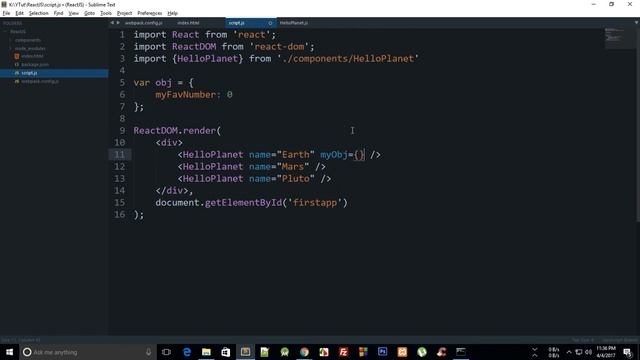This screenshot has width=640, height=360.
Task: Open webpack.config.js from the sidebar
Action: pos(40,81)
